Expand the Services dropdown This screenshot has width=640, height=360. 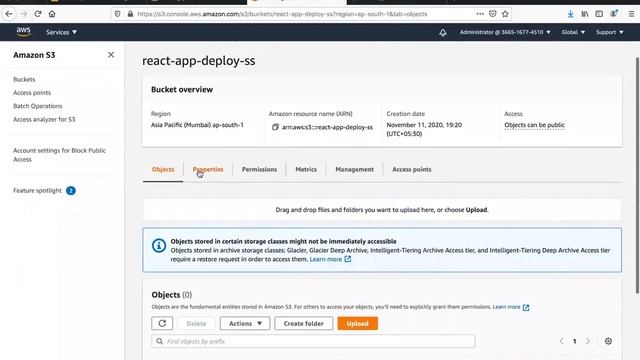61,32
